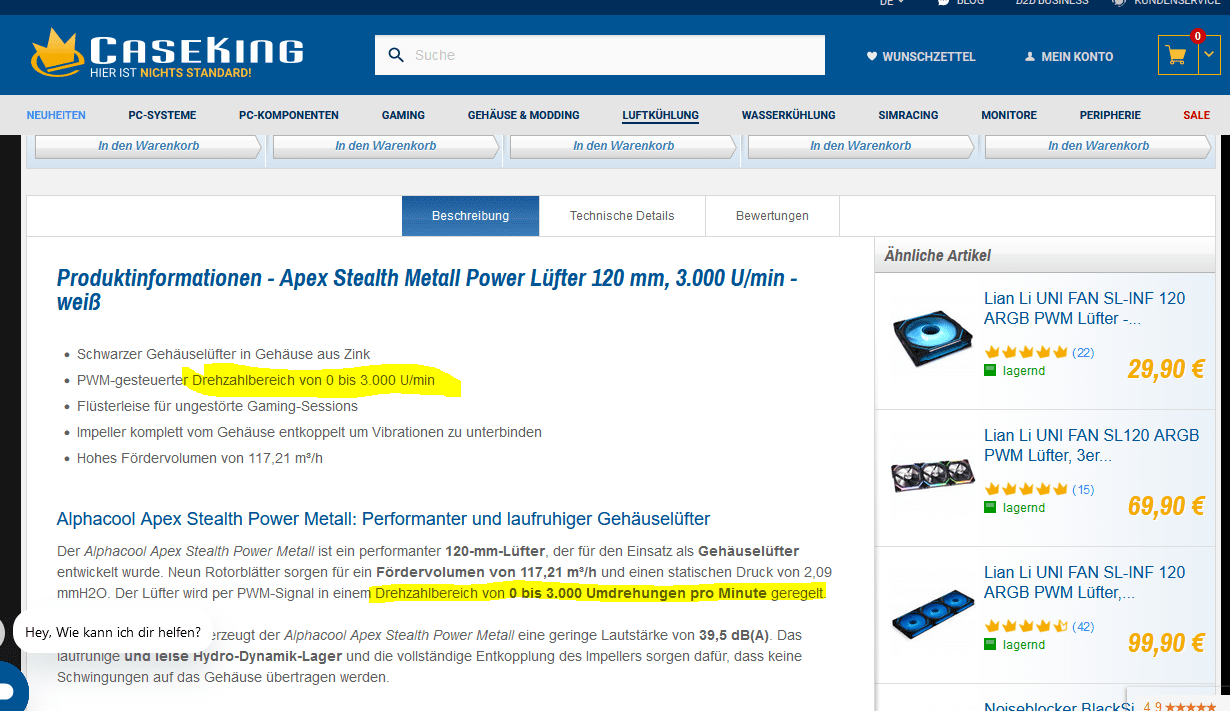Click bullet "Schwarzer Gehäuselüfter in Gehäuse aus Zink"
The image size is (1230, 711).
(x=223, y=354)
